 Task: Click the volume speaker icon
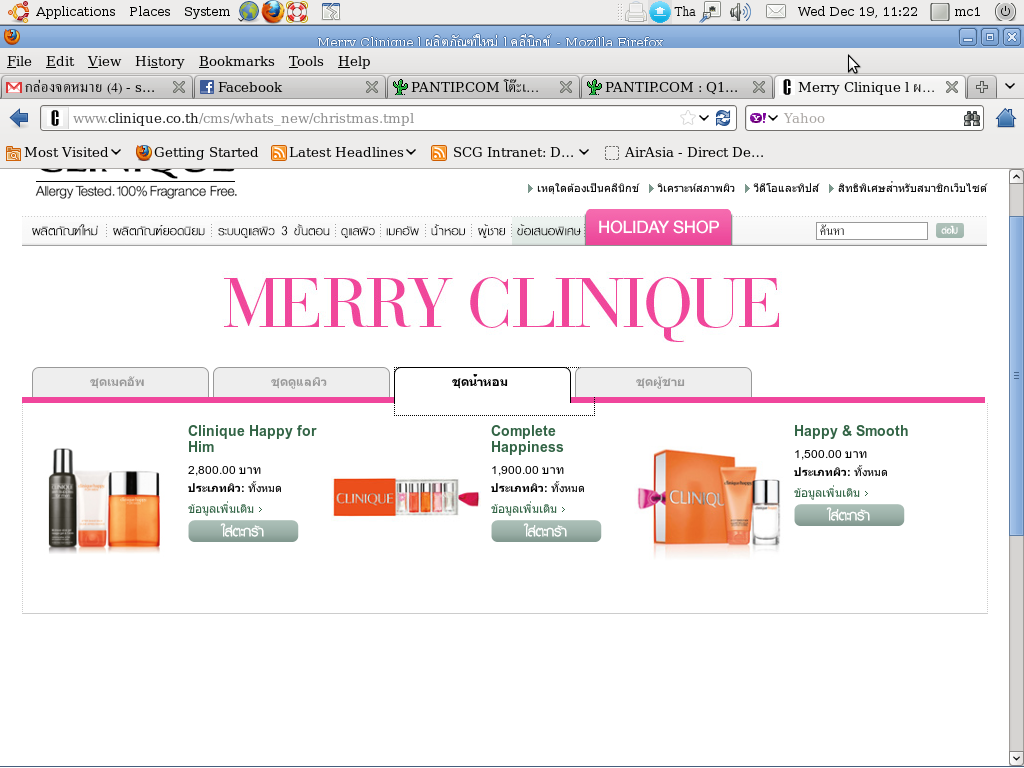[740, 12]
